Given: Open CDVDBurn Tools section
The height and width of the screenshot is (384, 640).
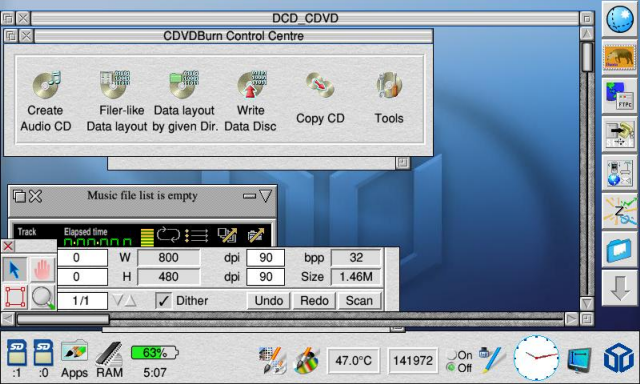Looking at the screenshot, I should pos(389,98).
